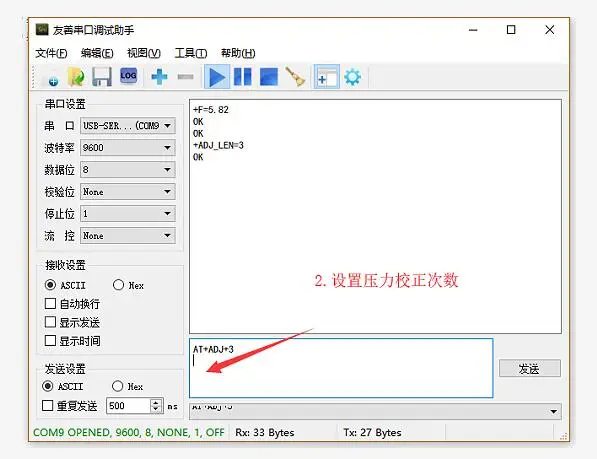Save data with the floppy disk icon
Screen dimensions: 597x459
[102, 77]
